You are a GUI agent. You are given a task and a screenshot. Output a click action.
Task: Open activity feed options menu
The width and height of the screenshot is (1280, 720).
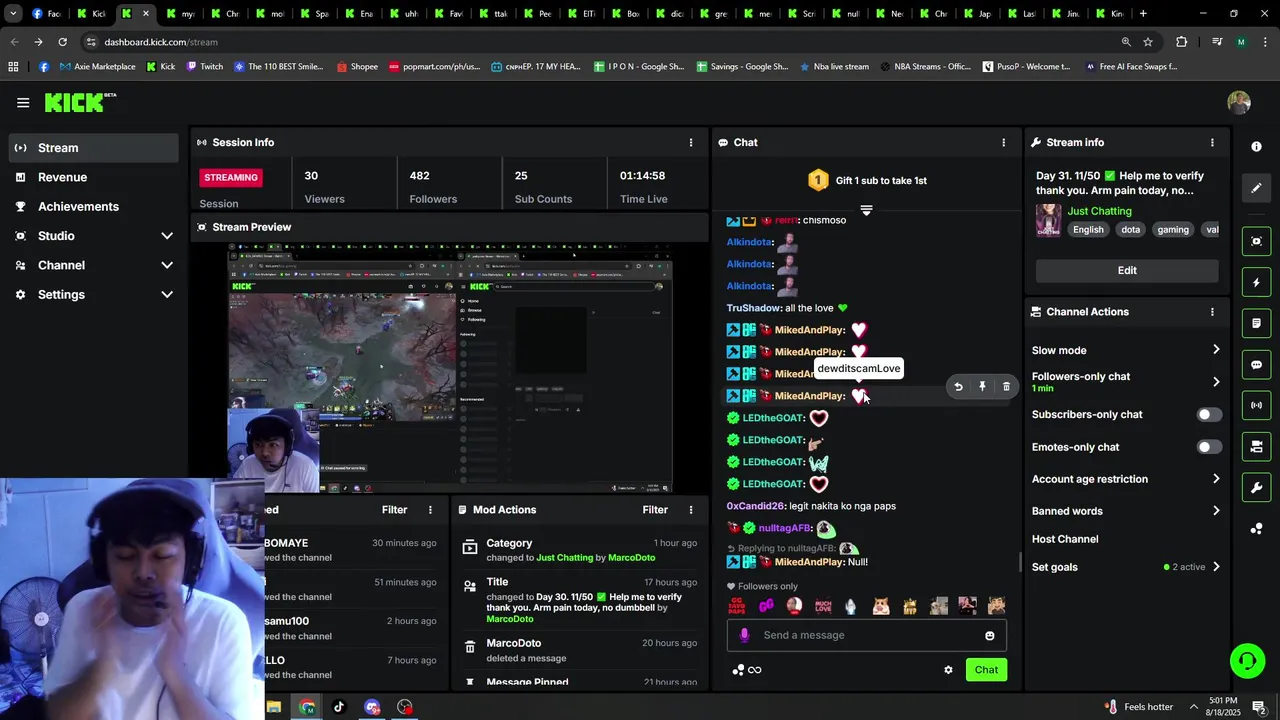click(430, 510)
